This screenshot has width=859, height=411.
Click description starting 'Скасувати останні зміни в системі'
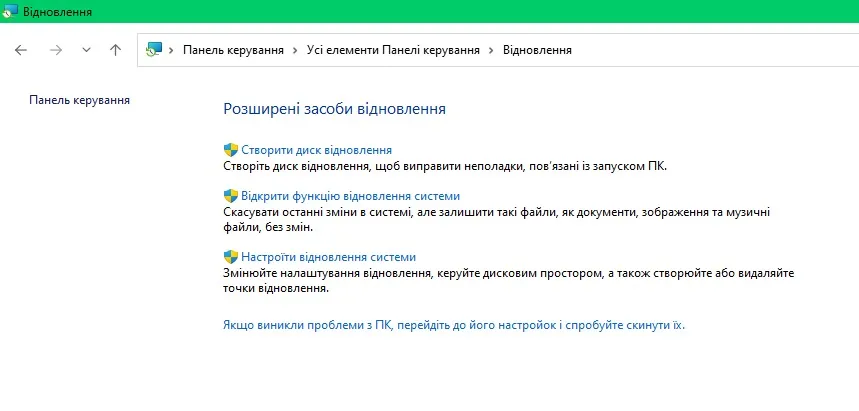point(497,219)
